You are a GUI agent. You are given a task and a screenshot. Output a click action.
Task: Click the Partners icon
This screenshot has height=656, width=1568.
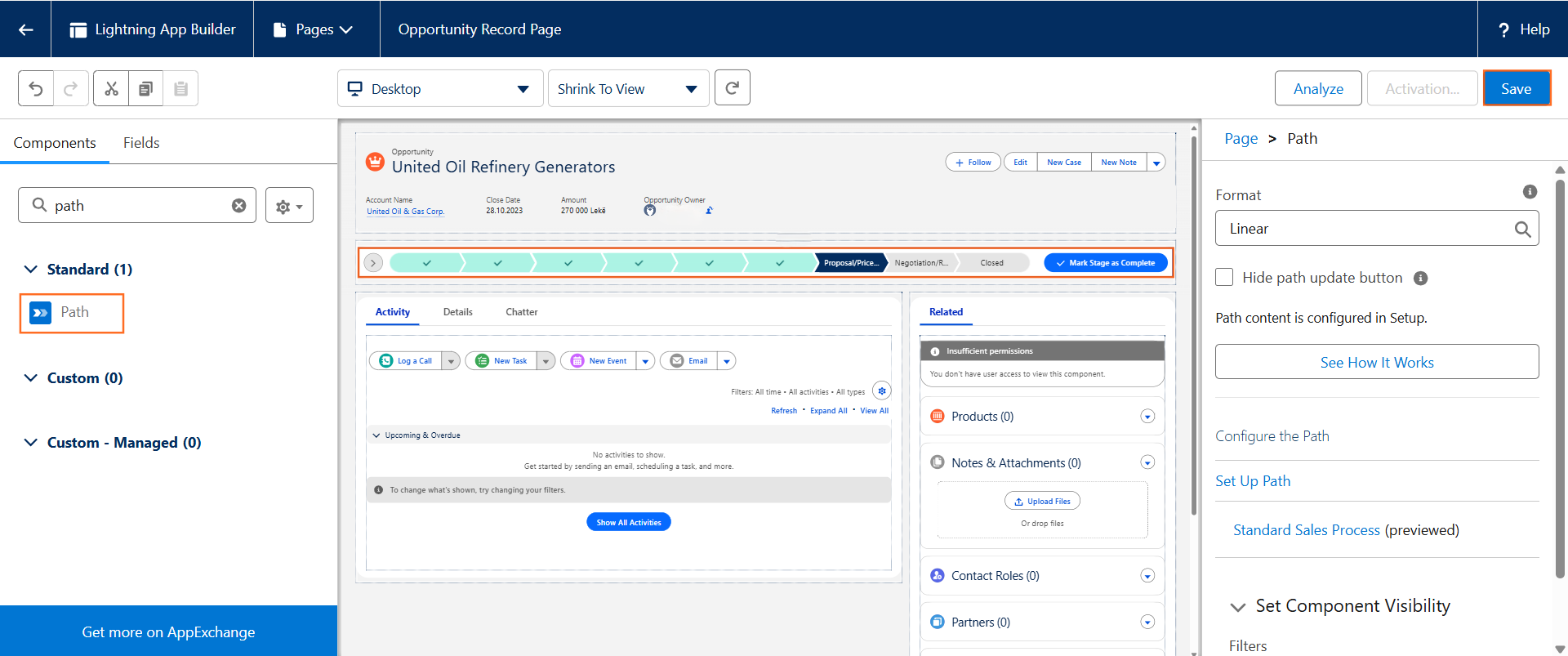[x=938, y=623]
